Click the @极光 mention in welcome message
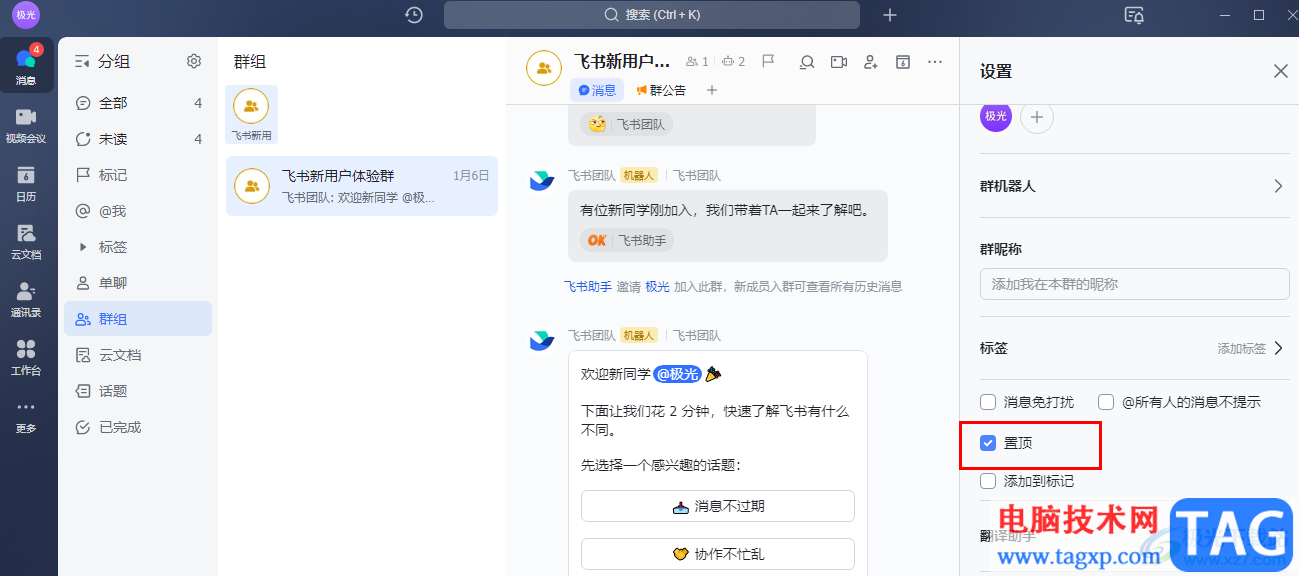The image size is (1299, 576). 677,374
